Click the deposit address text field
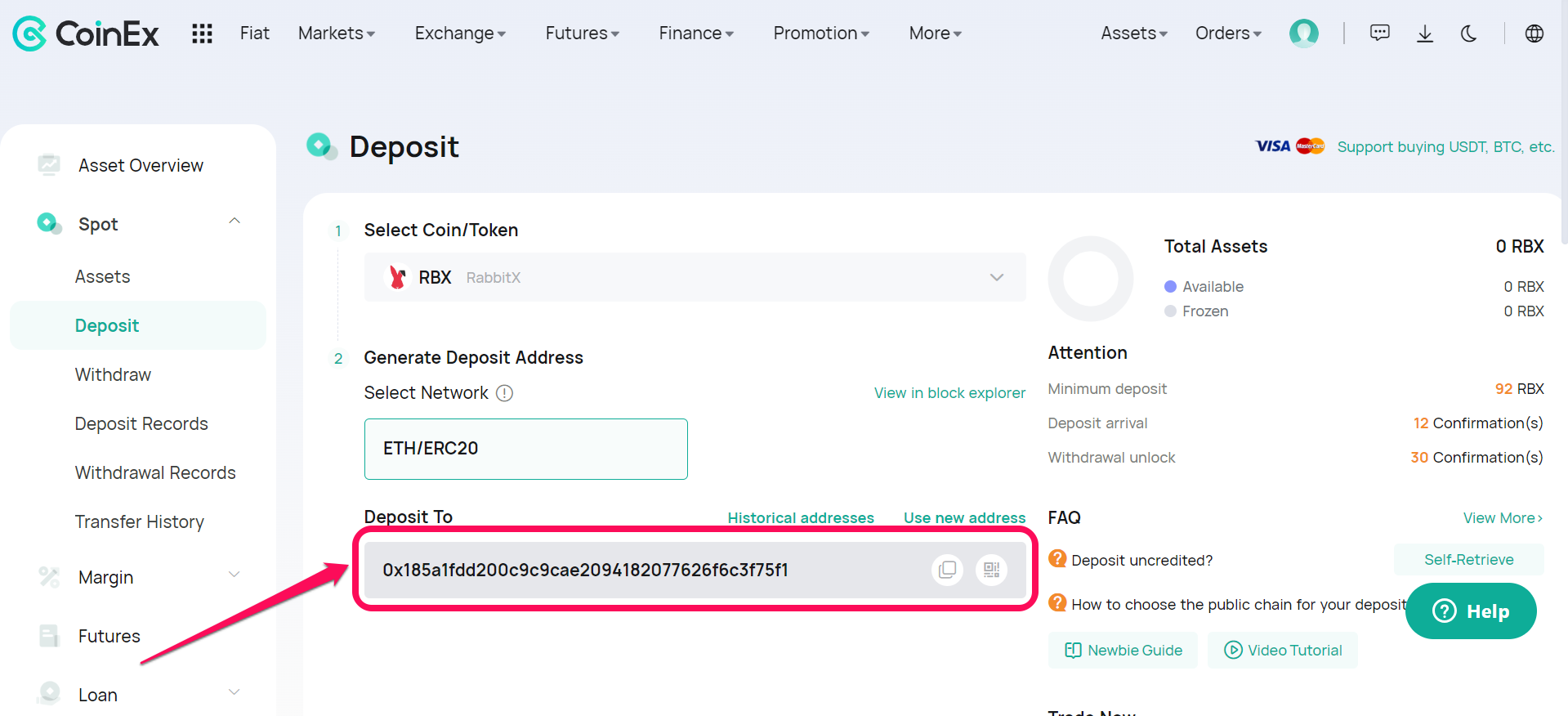 coord(695,570)
